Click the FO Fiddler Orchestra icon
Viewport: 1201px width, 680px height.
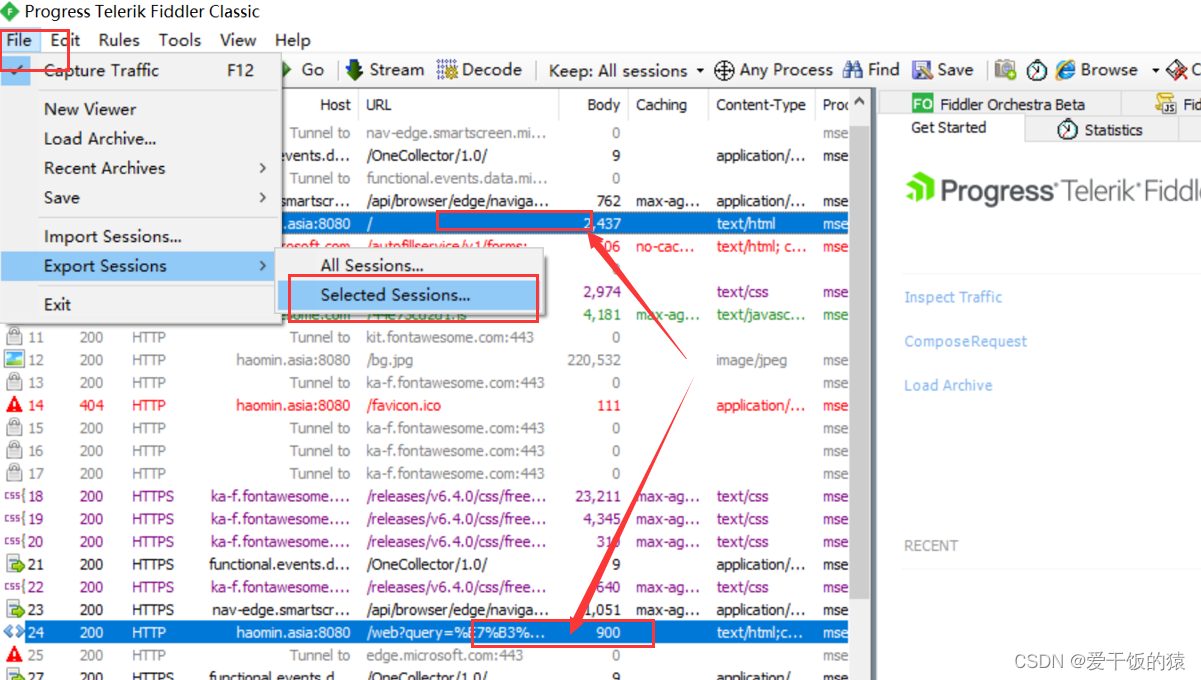[x=922, y=104]
